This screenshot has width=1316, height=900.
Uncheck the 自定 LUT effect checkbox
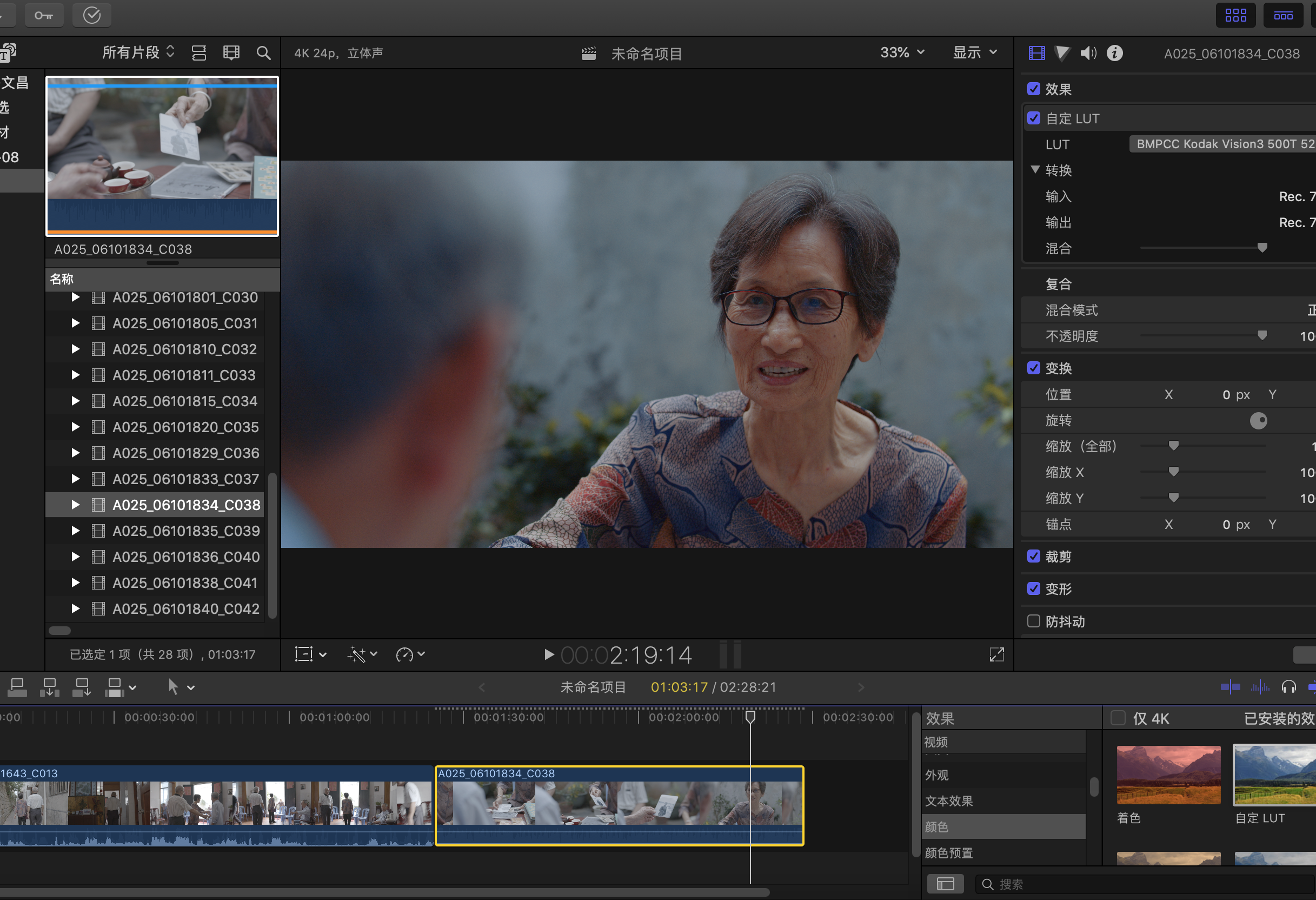coord(1033,118)
